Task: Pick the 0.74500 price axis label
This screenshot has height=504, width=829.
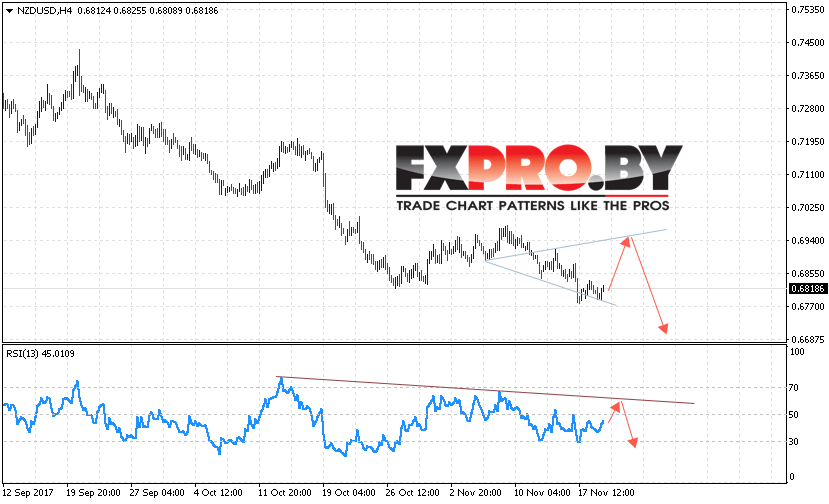Action: tap(808, 43)
